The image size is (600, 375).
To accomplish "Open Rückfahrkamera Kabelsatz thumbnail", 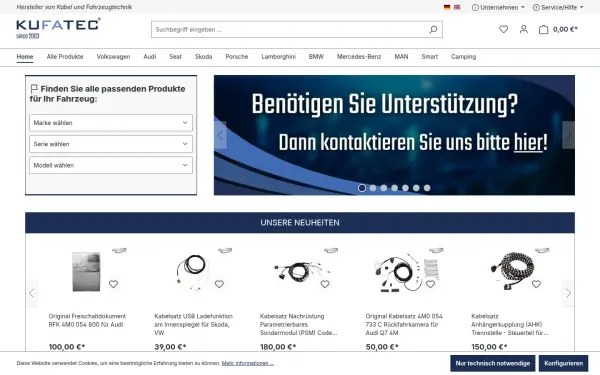I will pyautogui.click(x=406, y=272).
